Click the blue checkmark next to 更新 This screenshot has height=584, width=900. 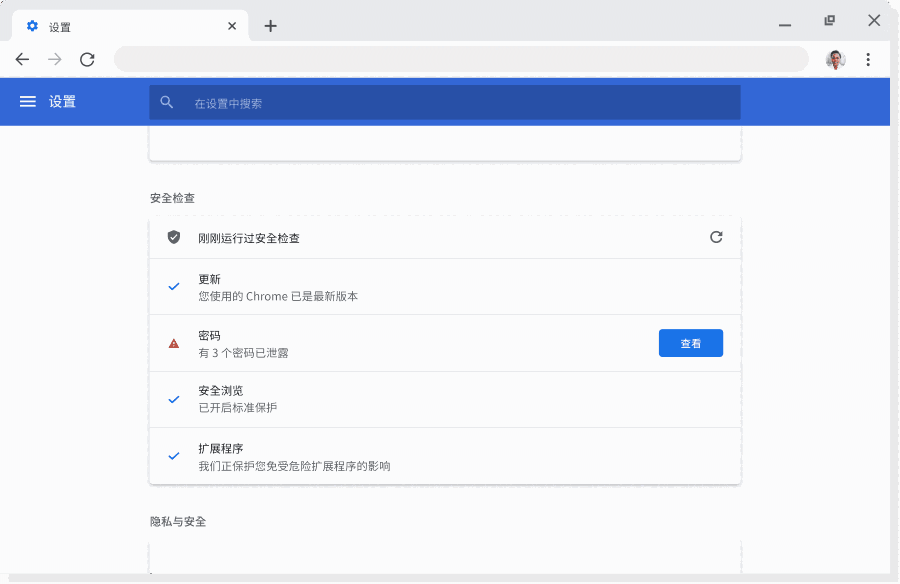point(172,287)
